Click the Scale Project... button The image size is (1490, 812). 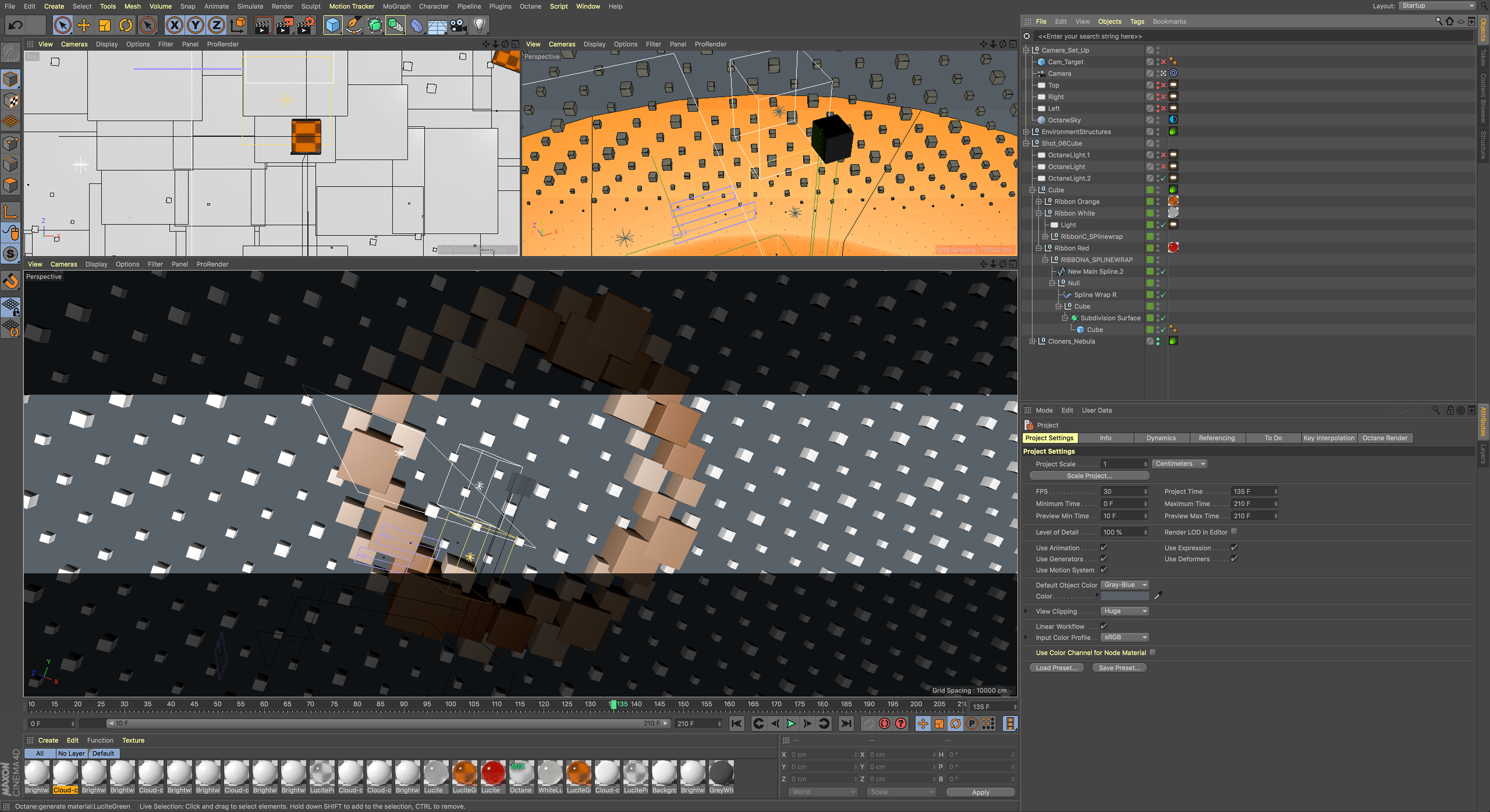click(1089, 475)
